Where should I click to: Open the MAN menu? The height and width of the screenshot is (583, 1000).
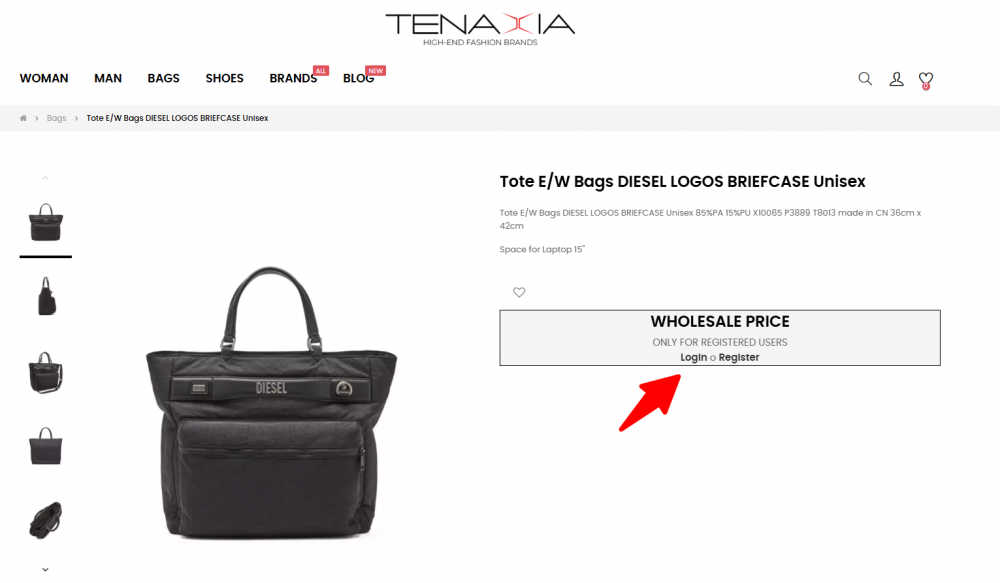(108, 78)
